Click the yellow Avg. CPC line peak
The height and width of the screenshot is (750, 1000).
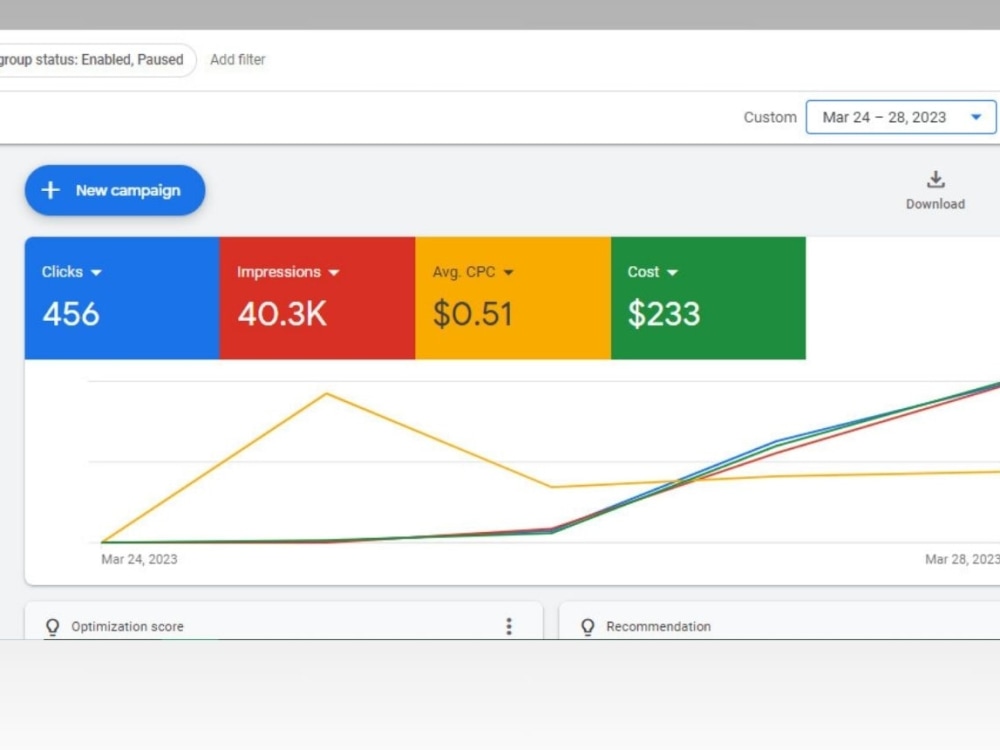pos(327,394)
